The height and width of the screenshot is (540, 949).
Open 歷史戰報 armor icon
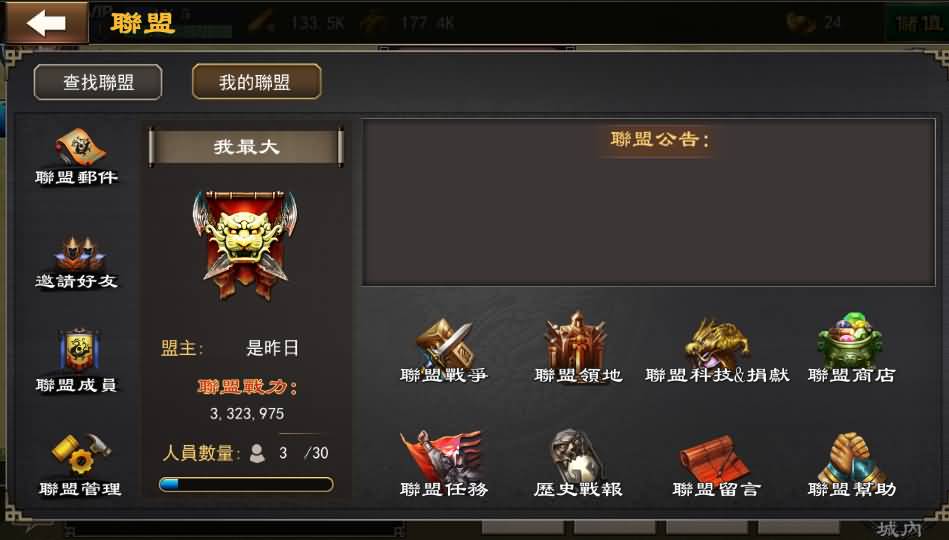pos(577,455)
